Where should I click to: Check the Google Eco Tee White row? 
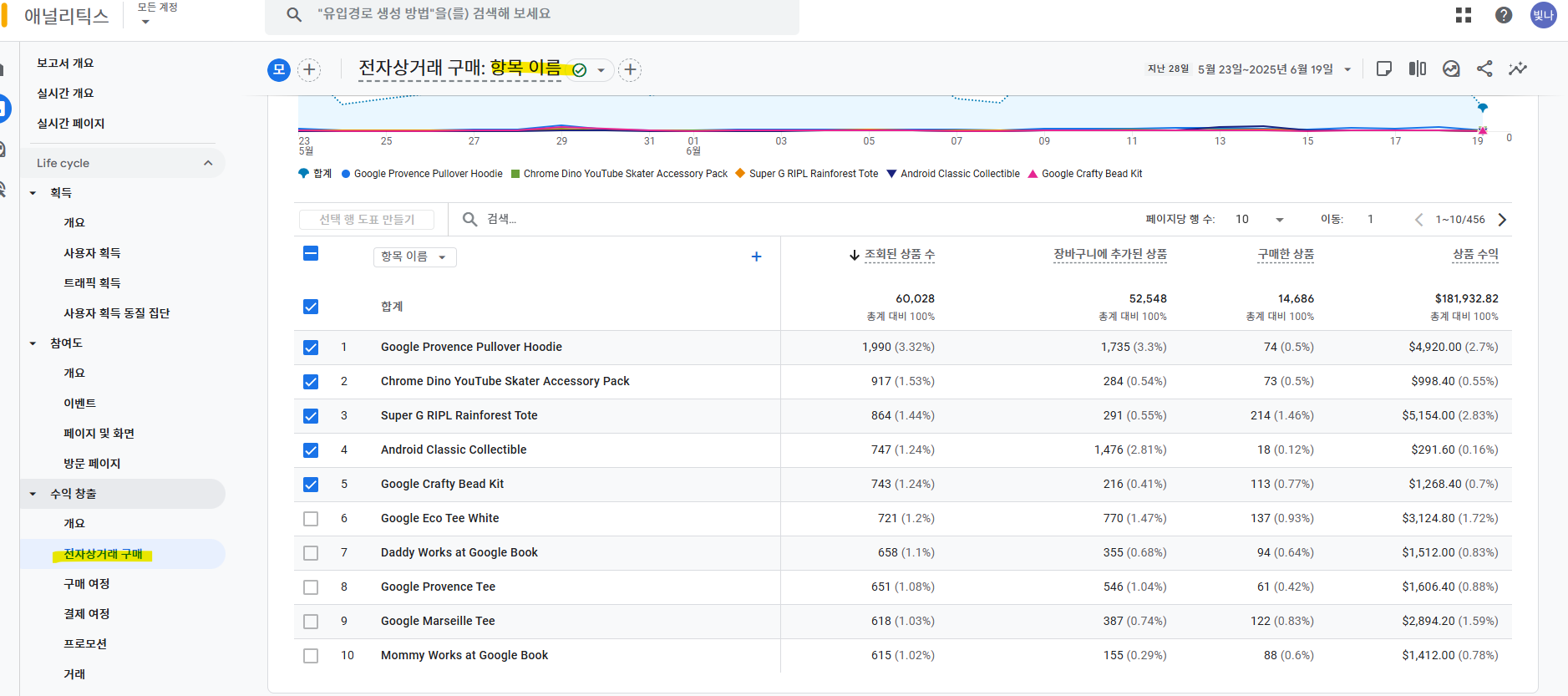pyautogui.click(x=311, y=519)
